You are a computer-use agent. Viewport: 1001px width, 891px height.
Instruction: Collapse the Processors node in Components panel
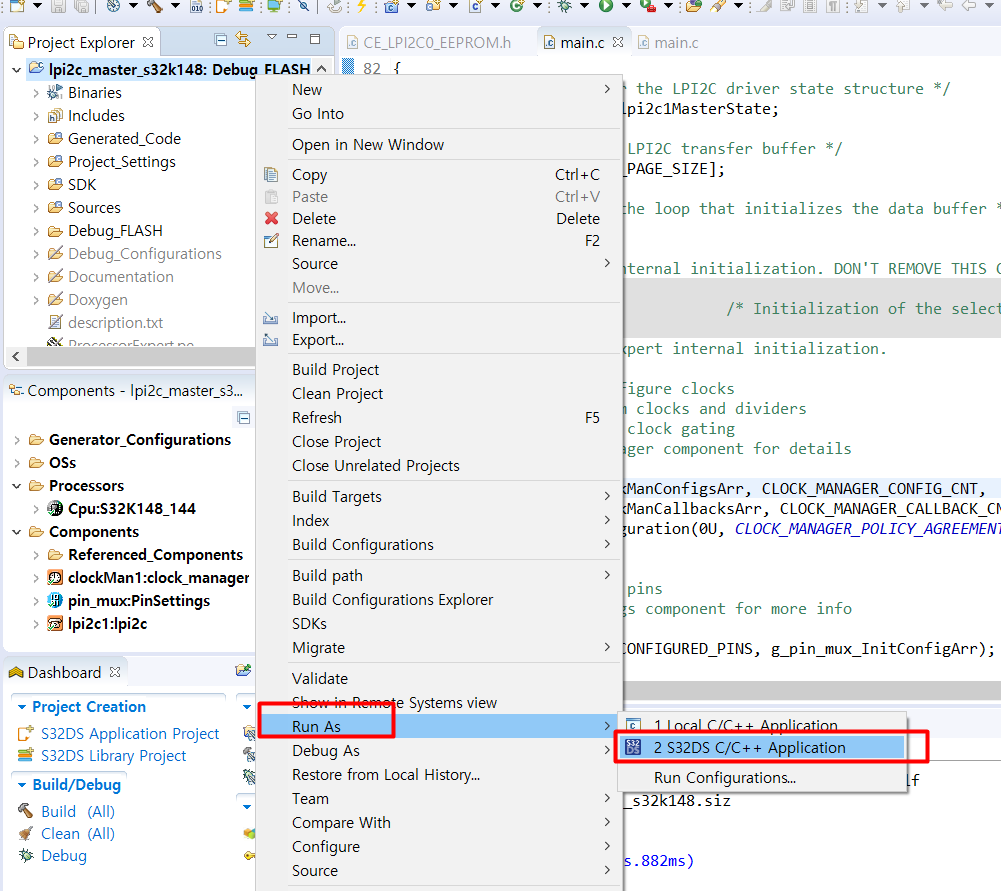pyautogui.click(x=18, y=485)
